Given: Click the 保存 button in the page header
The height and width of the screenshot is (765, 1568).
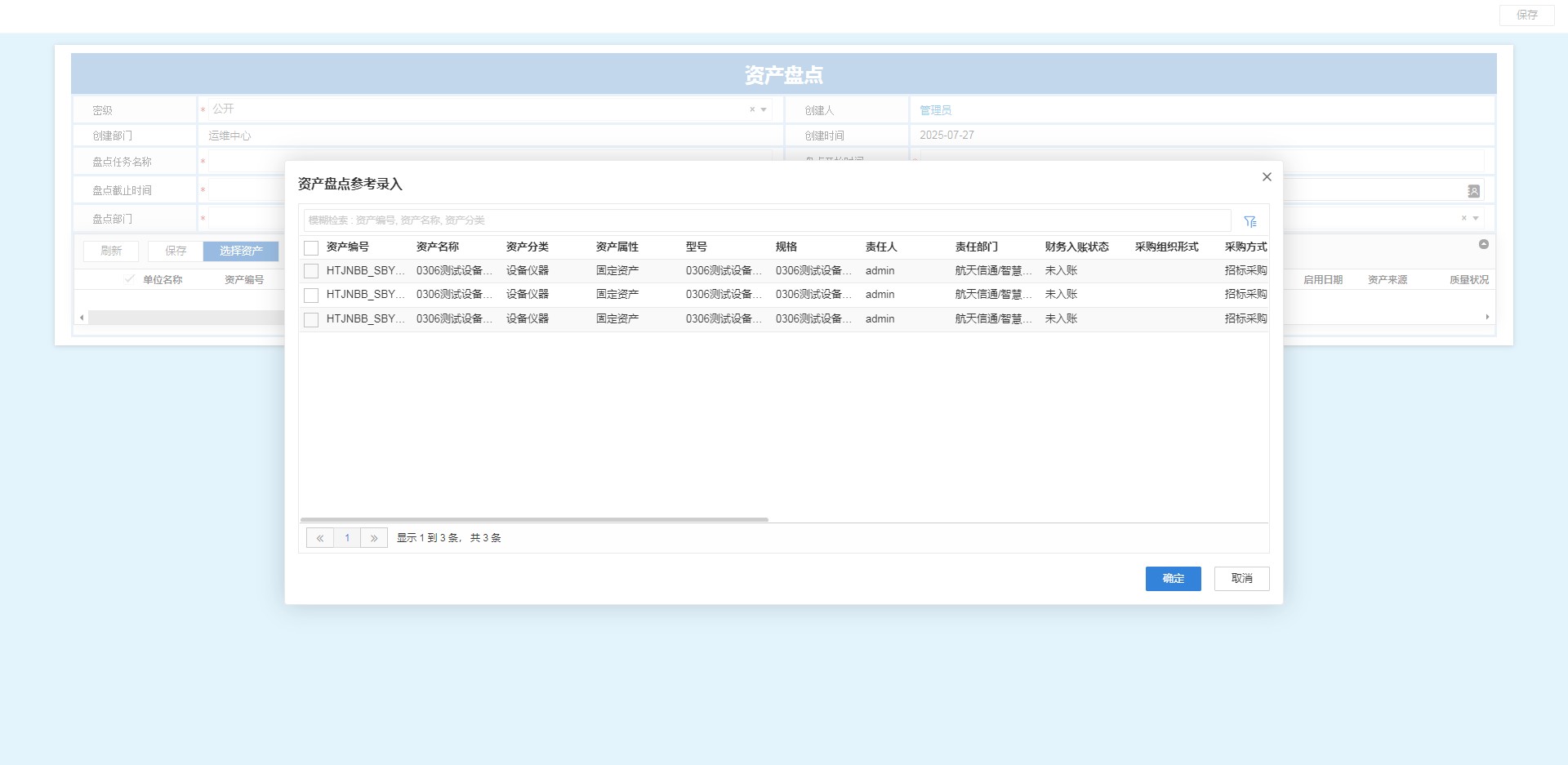Looking at the screenshot, I should click(x=1527, y=15).
